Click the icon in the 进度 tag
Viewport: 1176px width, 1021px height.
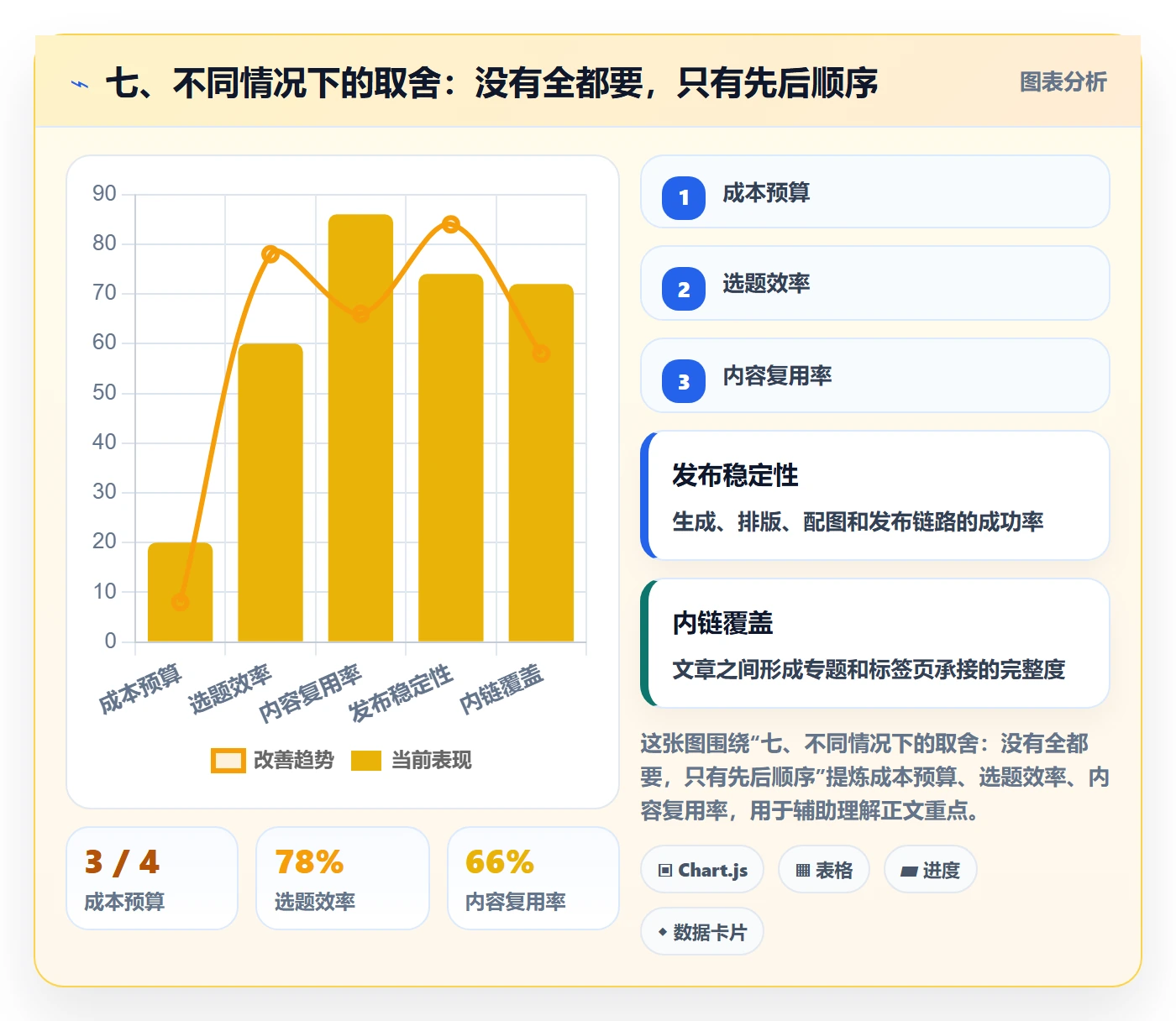(x=909, y=872)
